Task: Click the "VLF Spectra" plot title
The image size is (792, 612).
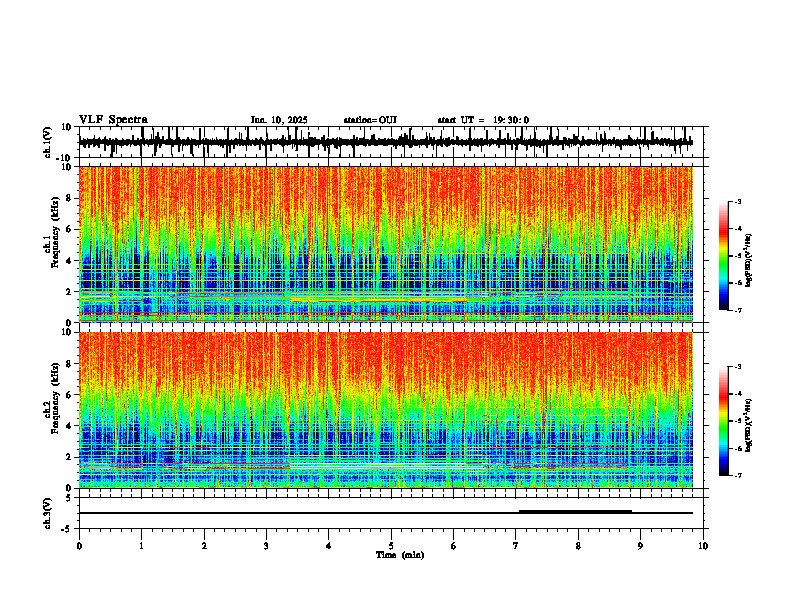Action: pyautogui.click(x=113, y=120)
